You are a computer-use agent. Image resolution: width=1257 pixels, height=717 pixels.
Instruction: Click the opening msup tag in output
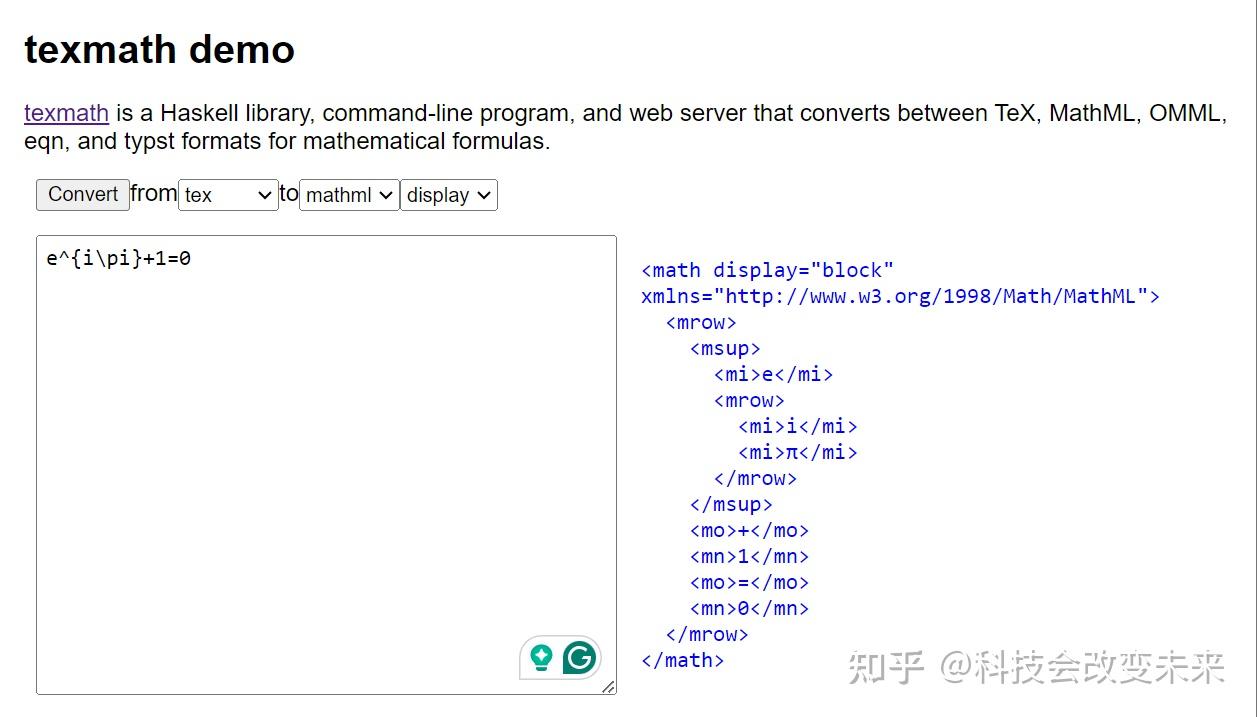coord(725,348)
